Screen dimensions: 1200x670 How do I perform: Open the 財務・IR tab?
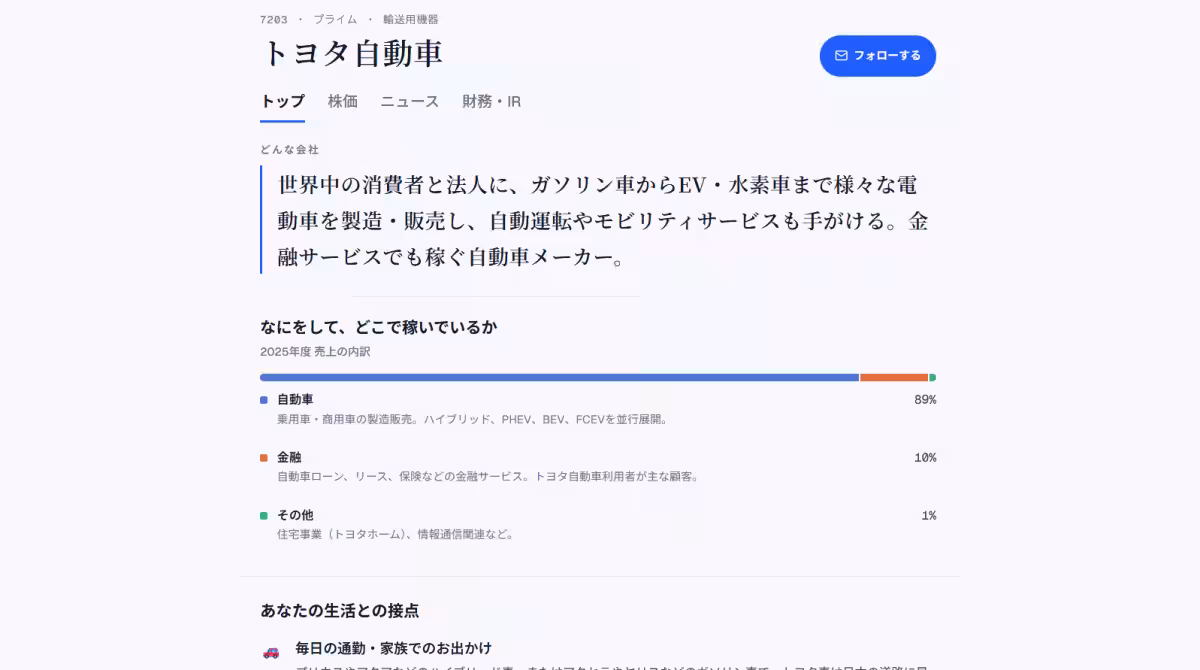(x=491, y=101)
